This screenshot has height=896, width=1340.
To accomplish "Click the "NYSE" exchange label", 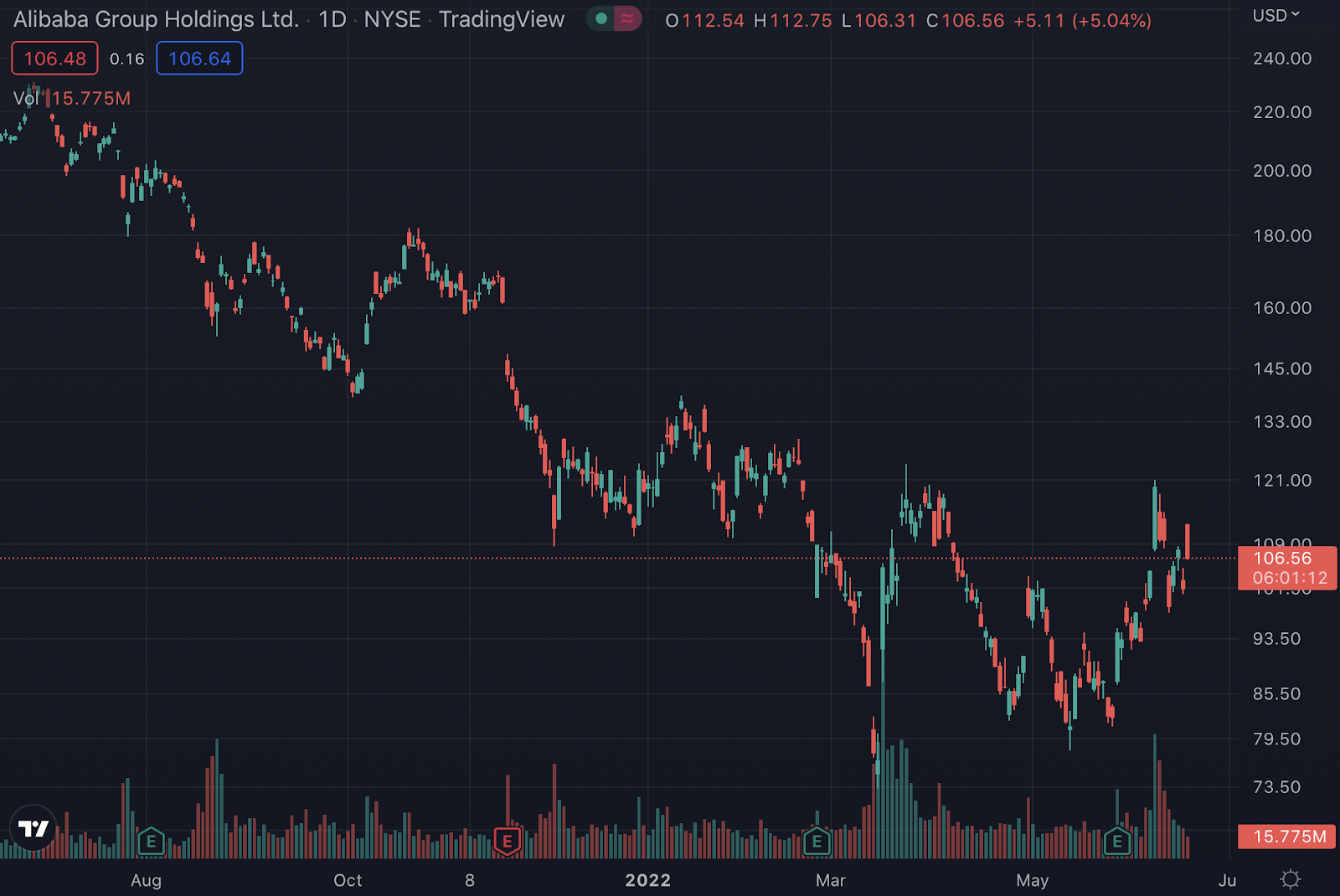I will (392, 19).
